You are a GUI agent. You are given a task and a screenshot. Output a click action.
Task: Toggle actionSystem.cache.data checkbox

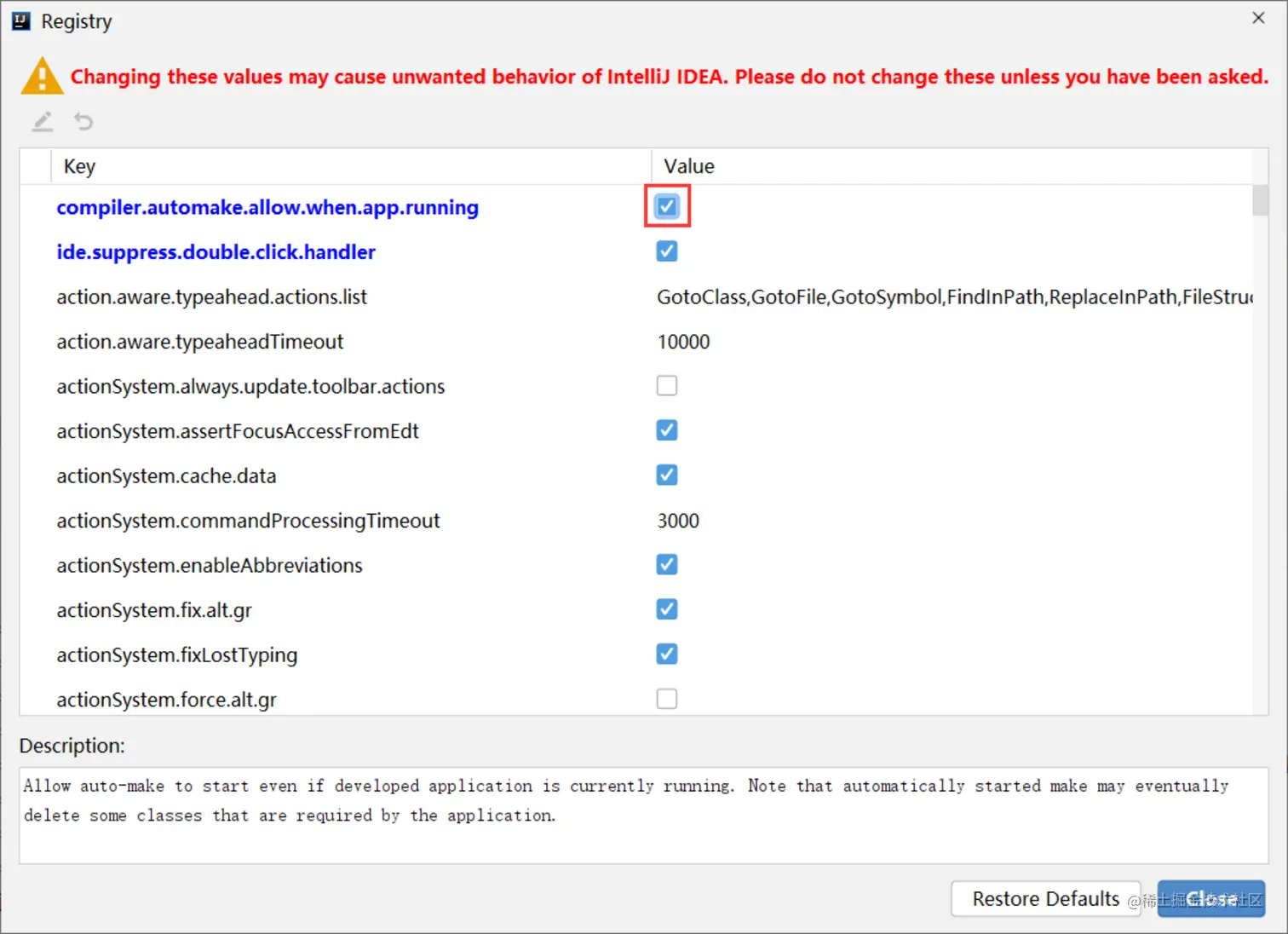(x=667, y=475)
